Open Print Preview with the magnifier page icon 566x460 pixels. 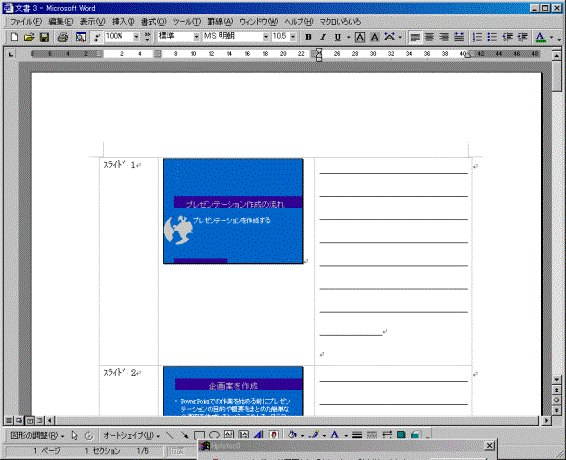click(x=80, y=37)
